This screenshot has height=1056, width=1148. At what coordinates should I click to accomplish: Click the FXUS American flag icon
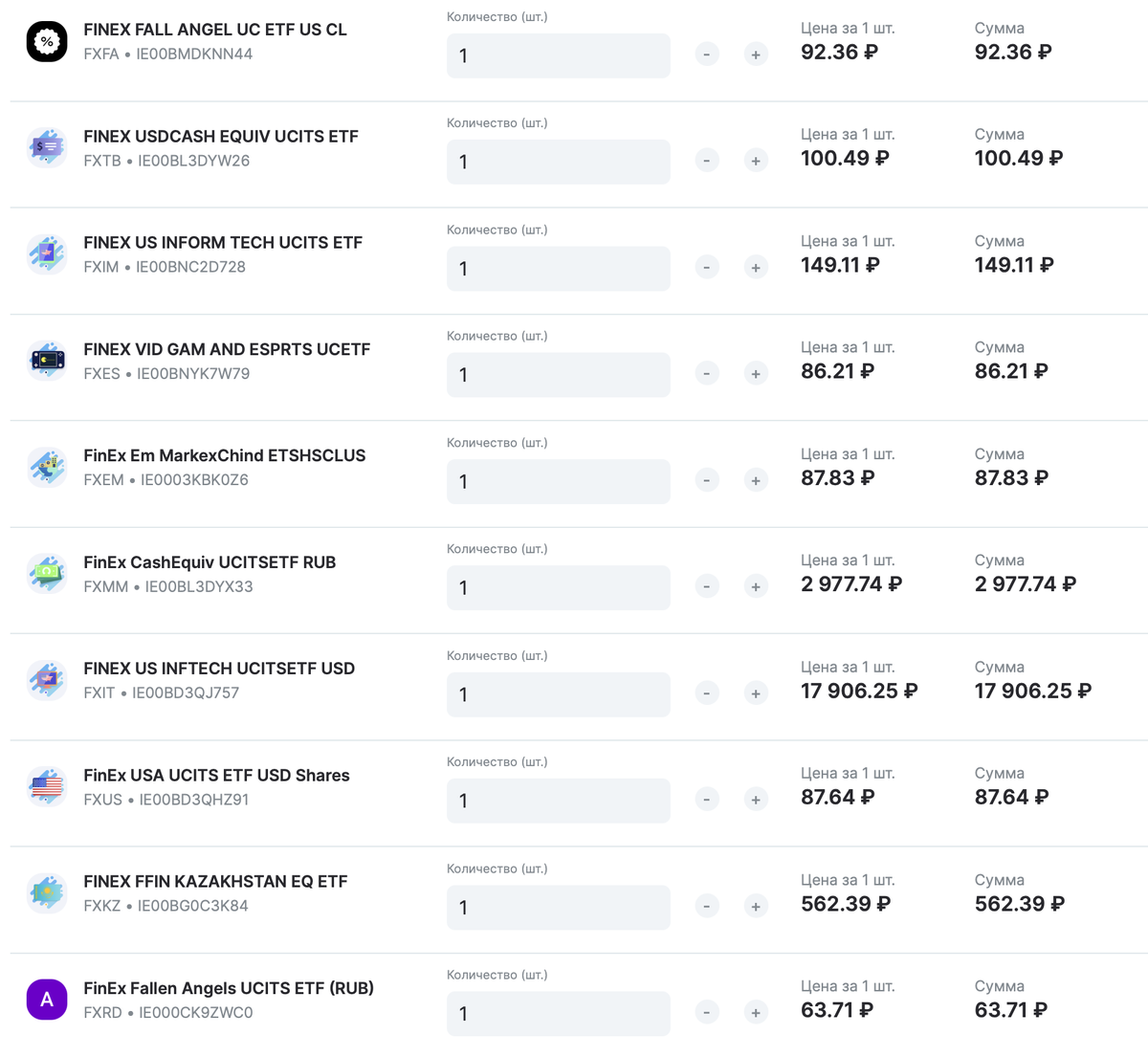point(46,786)
